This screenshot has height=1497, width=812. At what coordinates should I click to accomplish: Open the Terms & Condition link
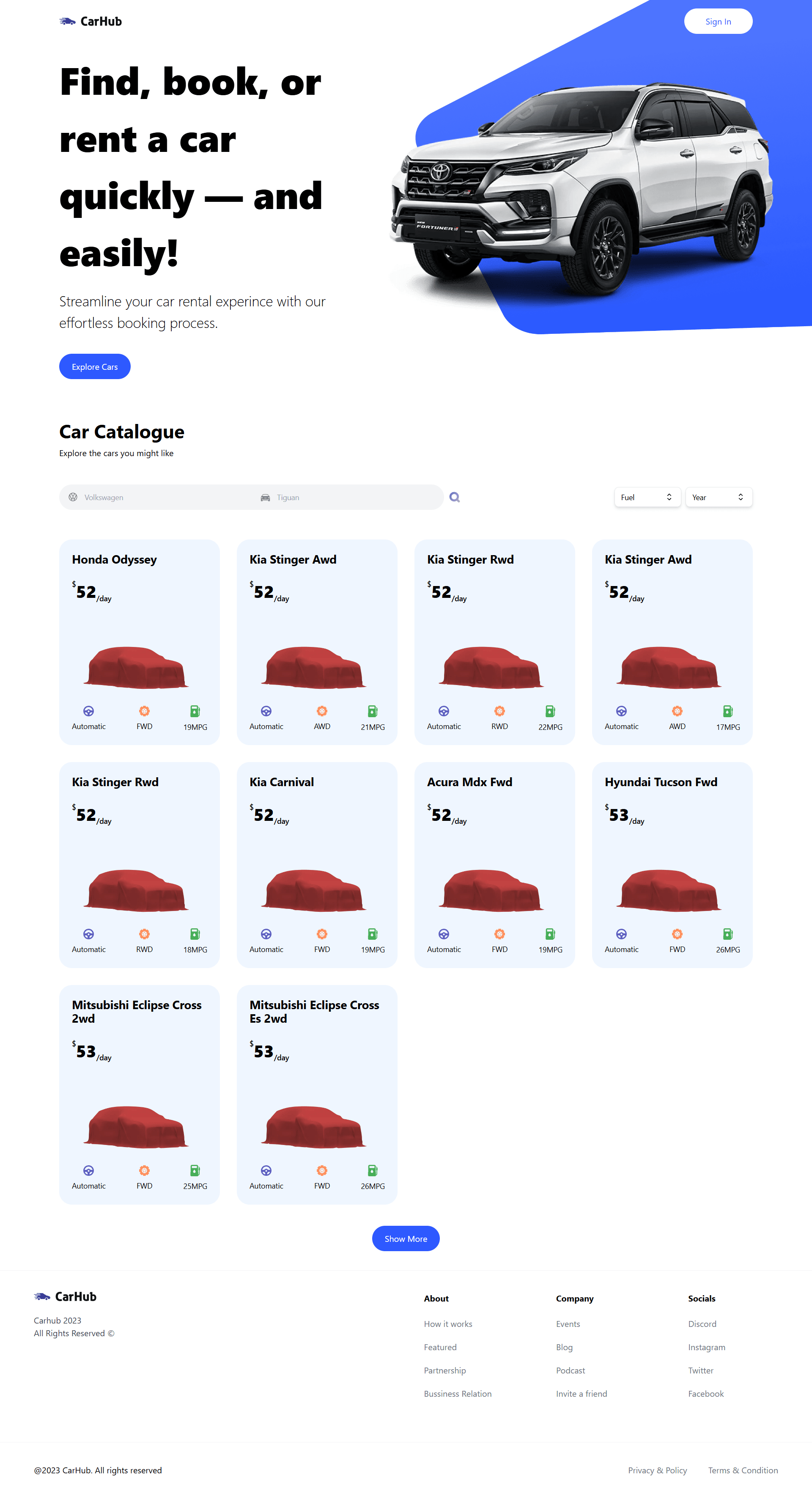click(743, 1470)
